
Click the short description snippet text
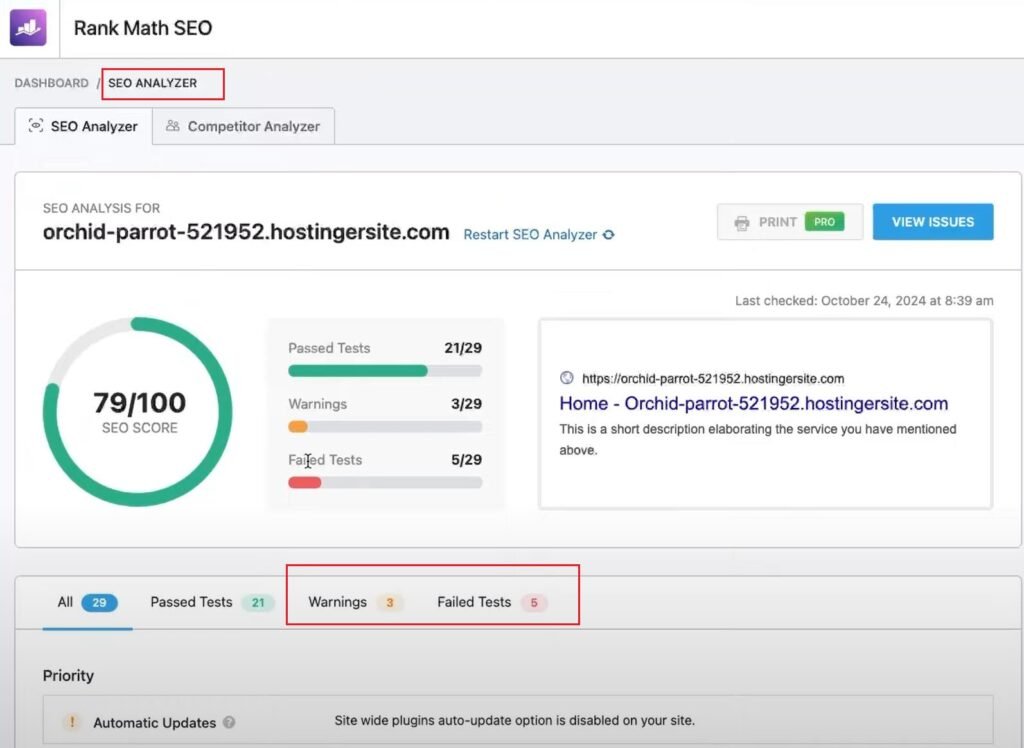[758, 440]
